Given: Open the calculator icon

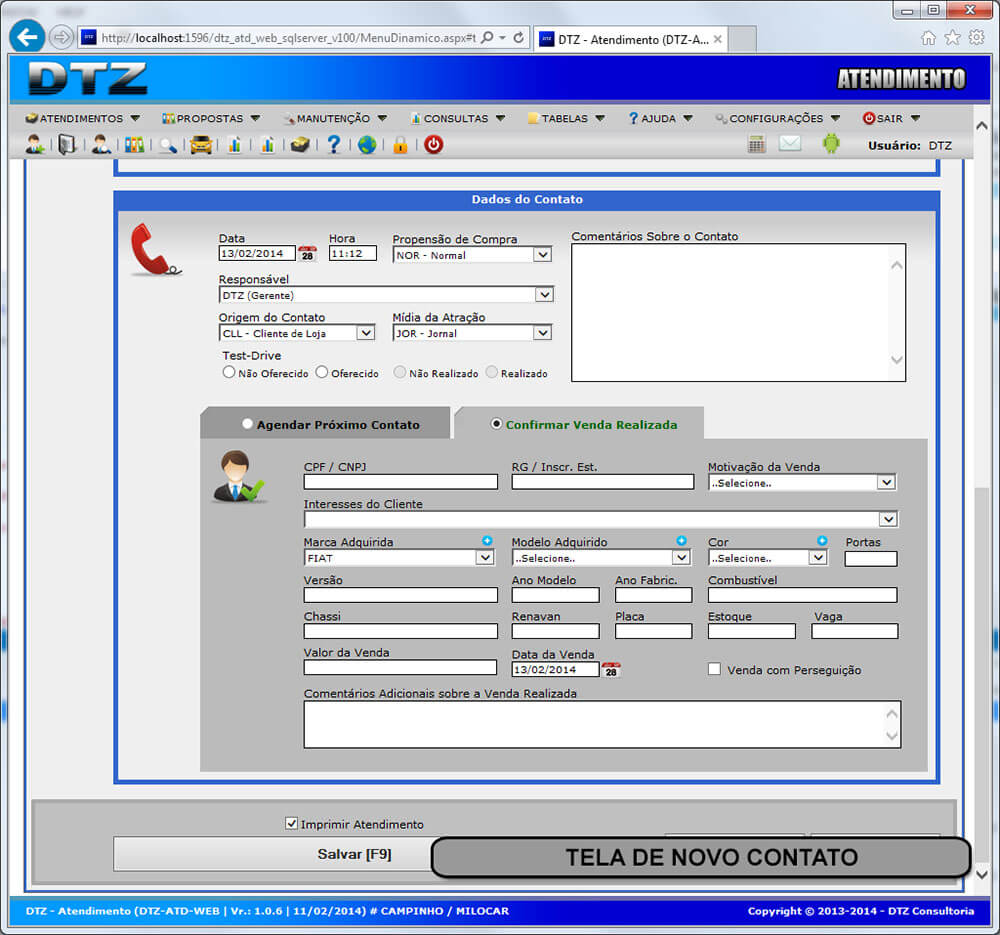Looking at the screenshot, I should 757,144.
